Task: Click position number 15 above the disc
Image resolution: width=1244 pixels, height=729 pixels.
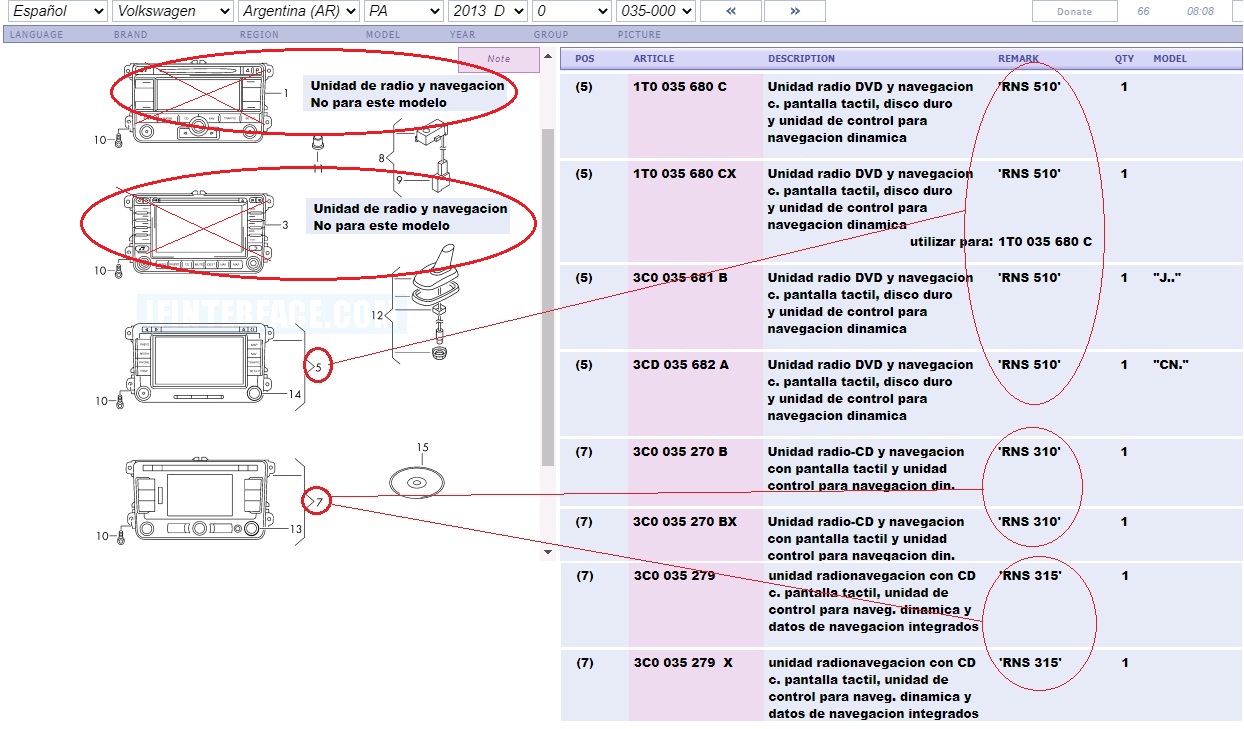Action: point(422,448)
